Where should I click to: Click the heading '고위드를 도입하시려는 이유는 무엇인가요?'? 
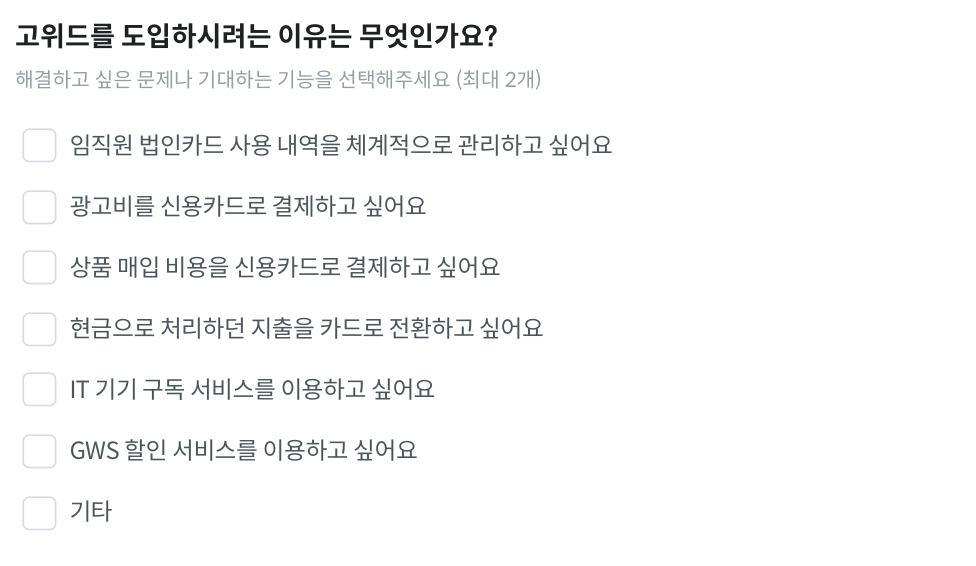pyautogui.click(x=256, y=35)
